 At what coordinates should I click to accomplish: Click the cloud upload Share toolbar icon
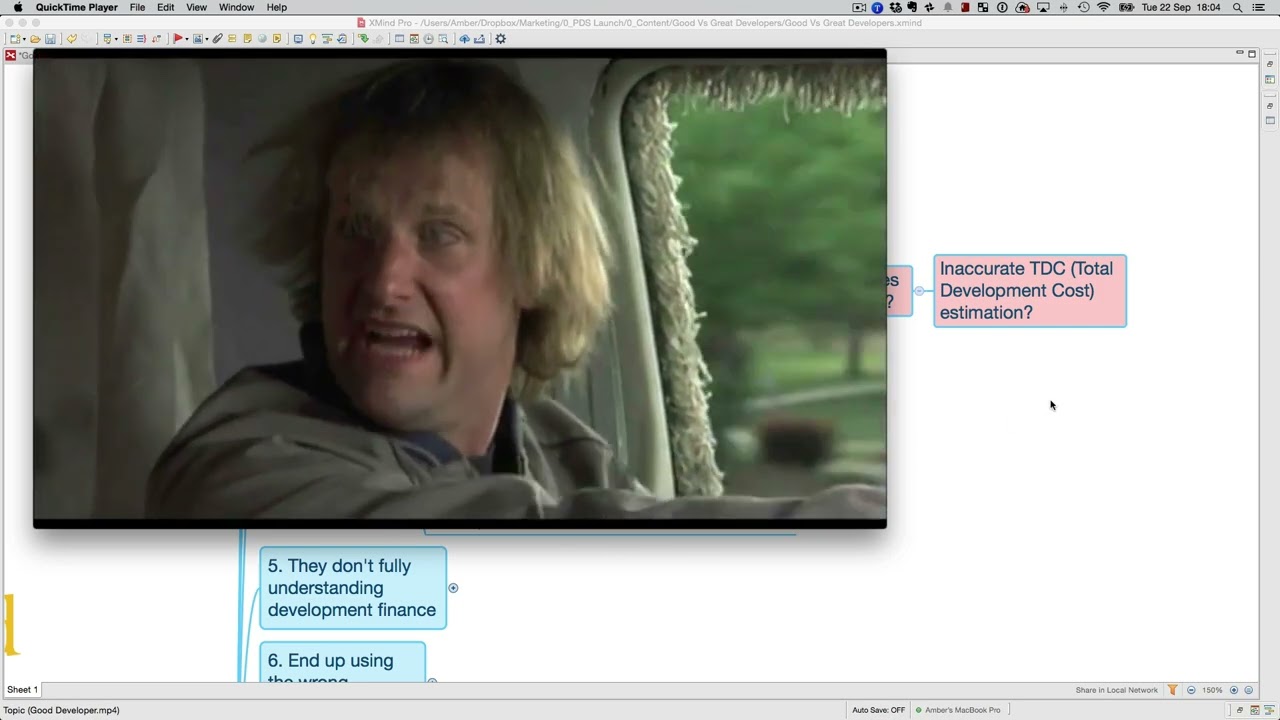(x=464, y=39)
